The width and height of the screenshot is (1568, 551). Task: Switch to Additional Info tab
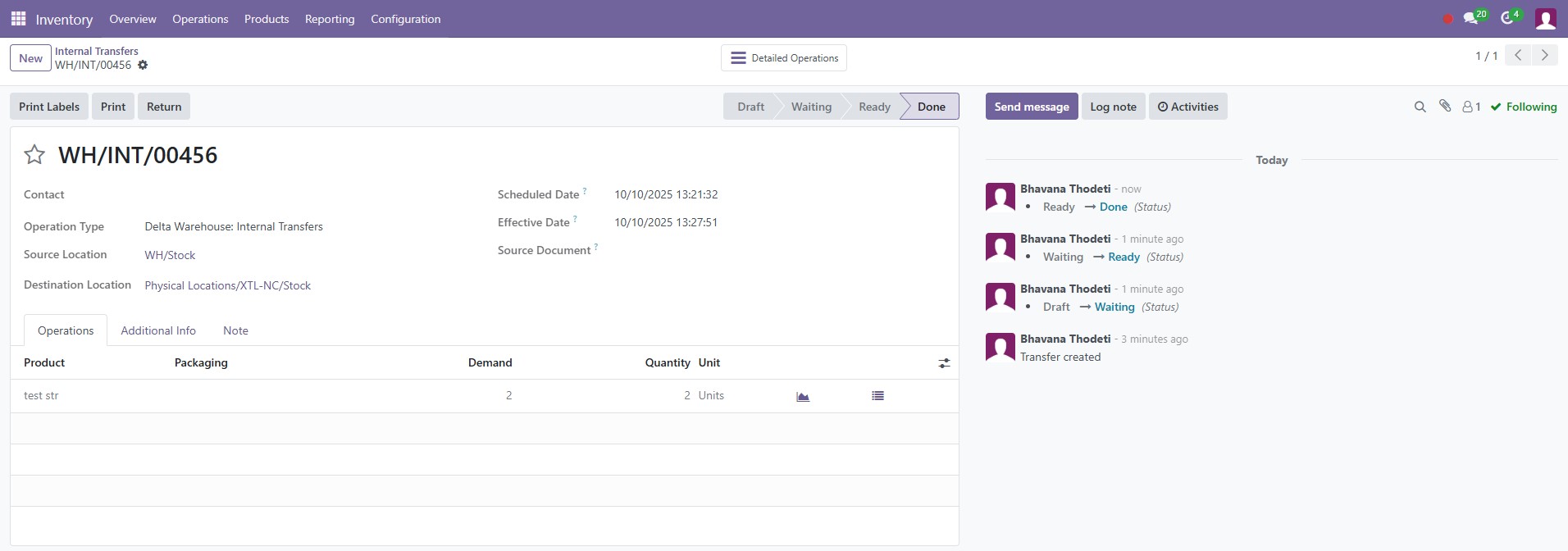click(158, 330)
